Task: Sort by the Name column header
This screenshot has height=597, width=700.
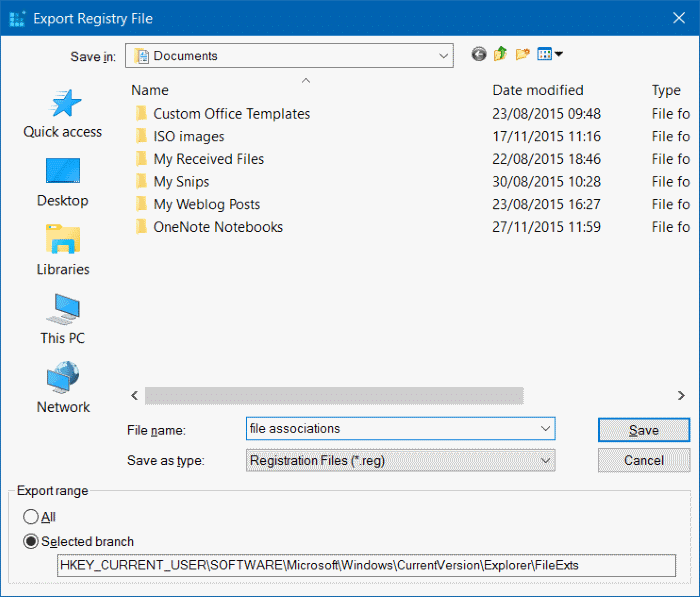Action: [x=150, y=90]
